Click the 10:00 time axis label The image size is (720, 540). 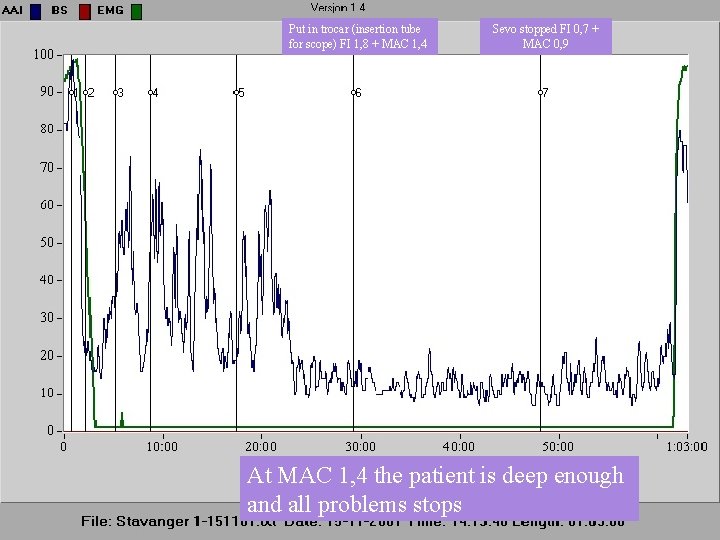click(162, 447)
